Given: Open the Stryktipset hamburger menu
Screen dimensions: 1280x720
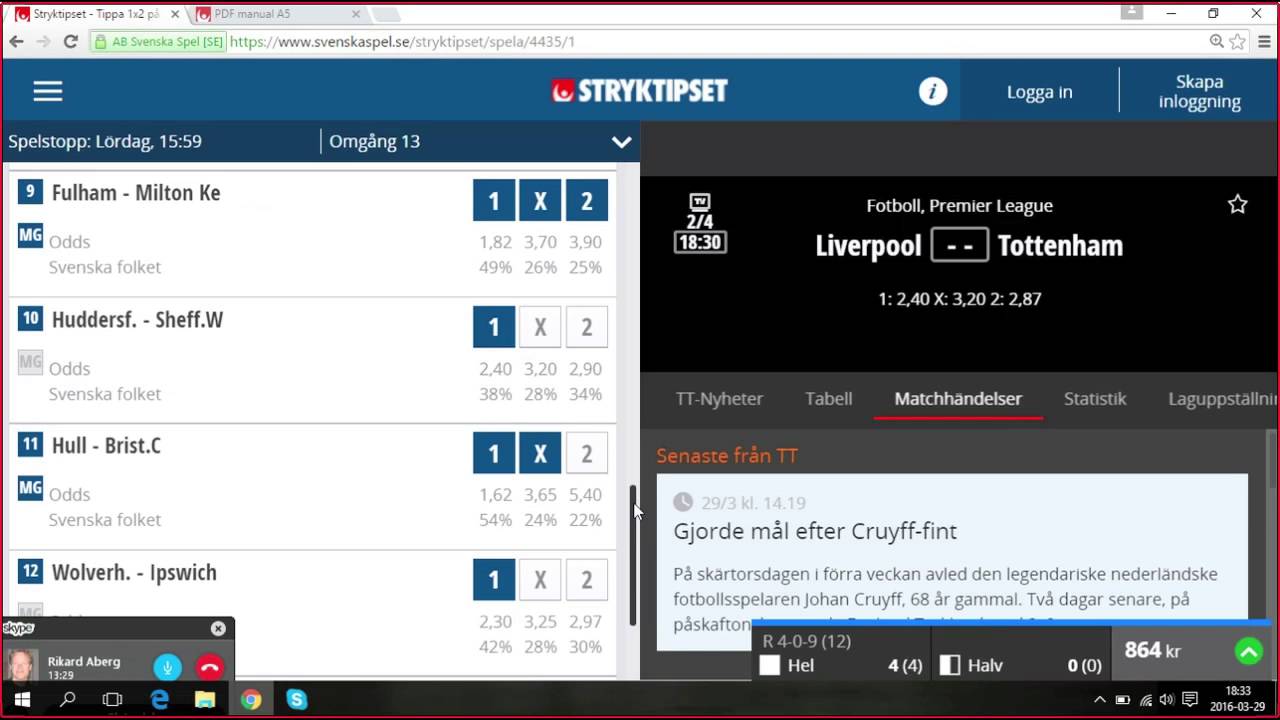Looking at the screenshot, I should coord(48,91).
